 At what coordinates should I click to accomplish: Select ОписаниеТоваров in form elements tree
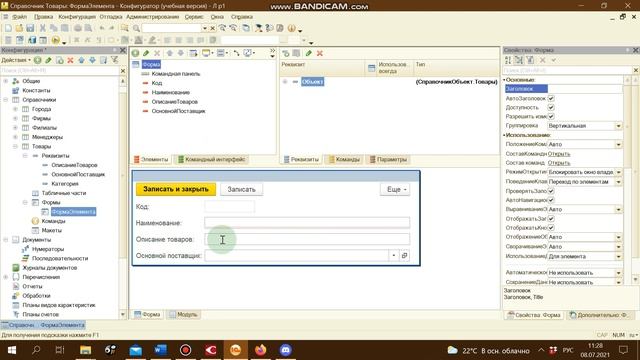175,102
